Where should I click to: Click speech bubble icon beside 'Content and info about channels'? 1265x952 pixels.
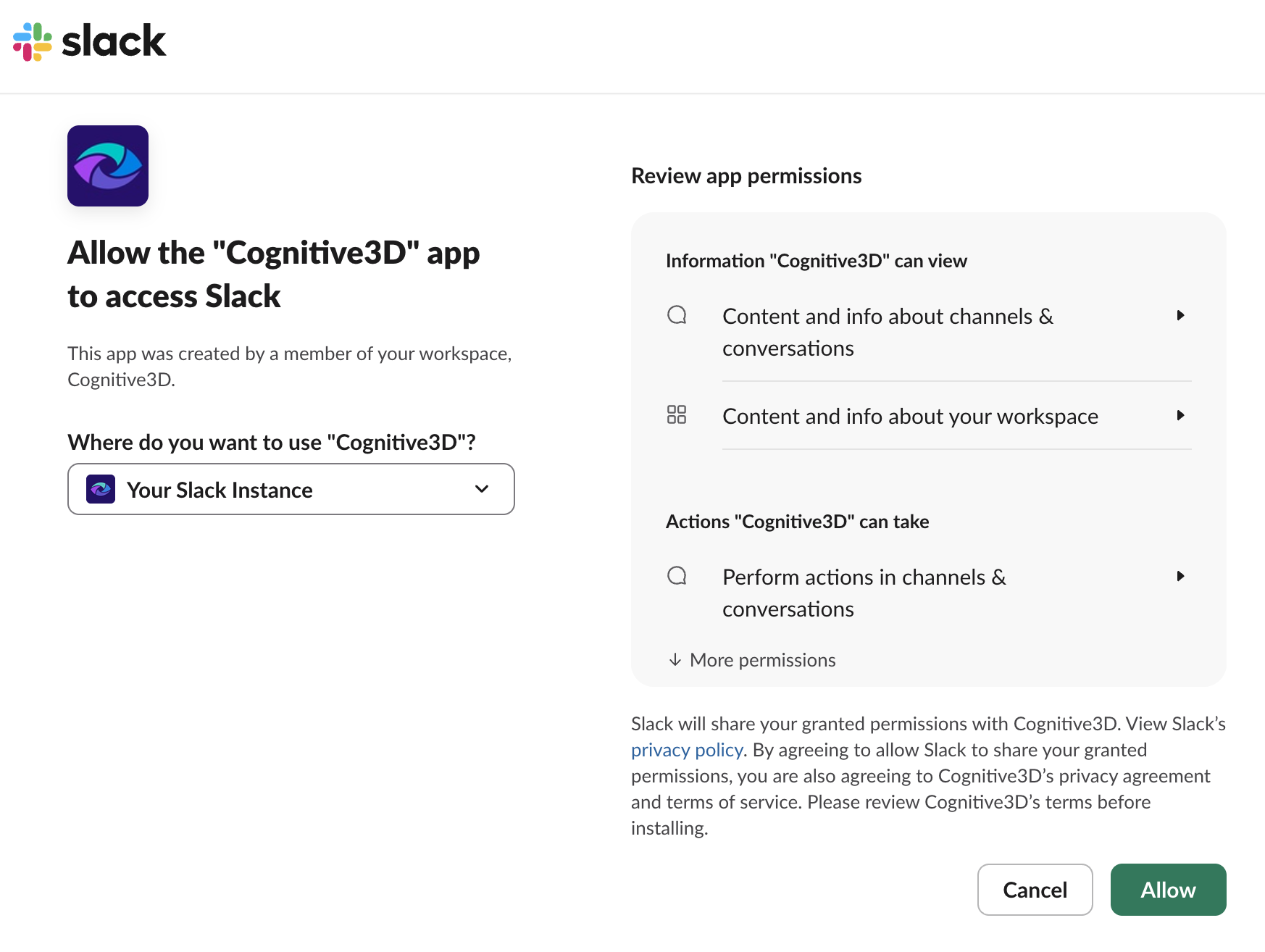coord(677,315)
